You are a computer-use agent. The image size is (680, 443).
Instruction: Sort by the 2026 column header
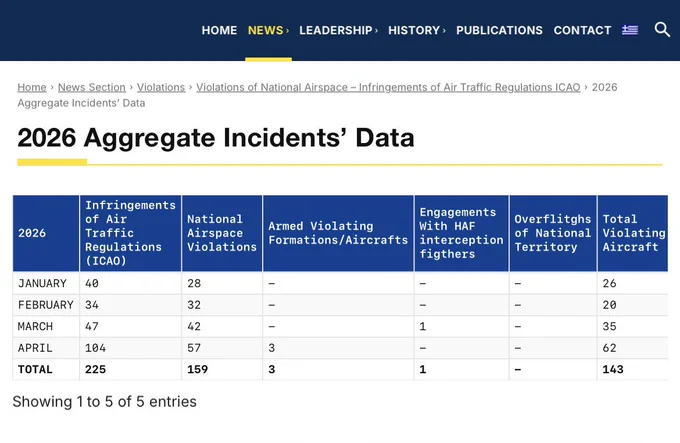click(x=46, y=233)
